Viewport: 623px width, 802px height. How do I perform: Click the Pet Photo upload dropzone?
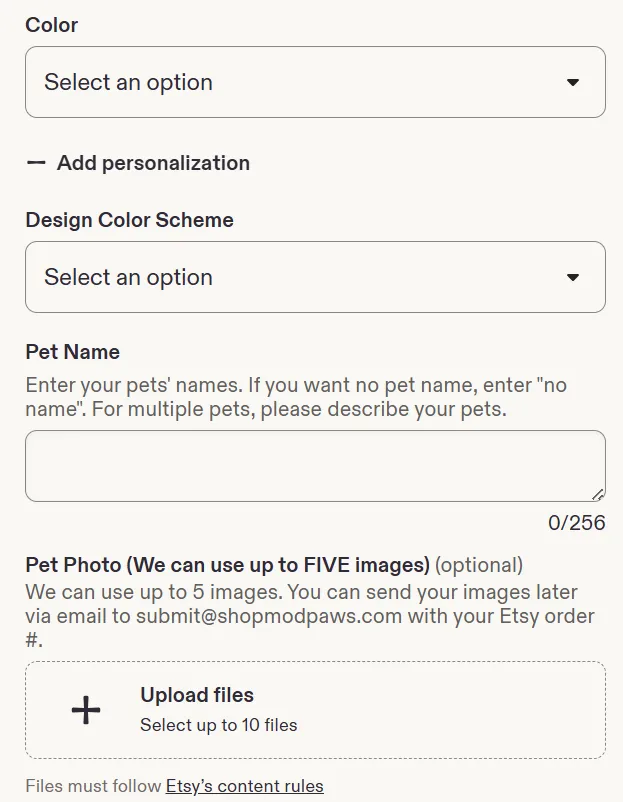click(315, 710)
